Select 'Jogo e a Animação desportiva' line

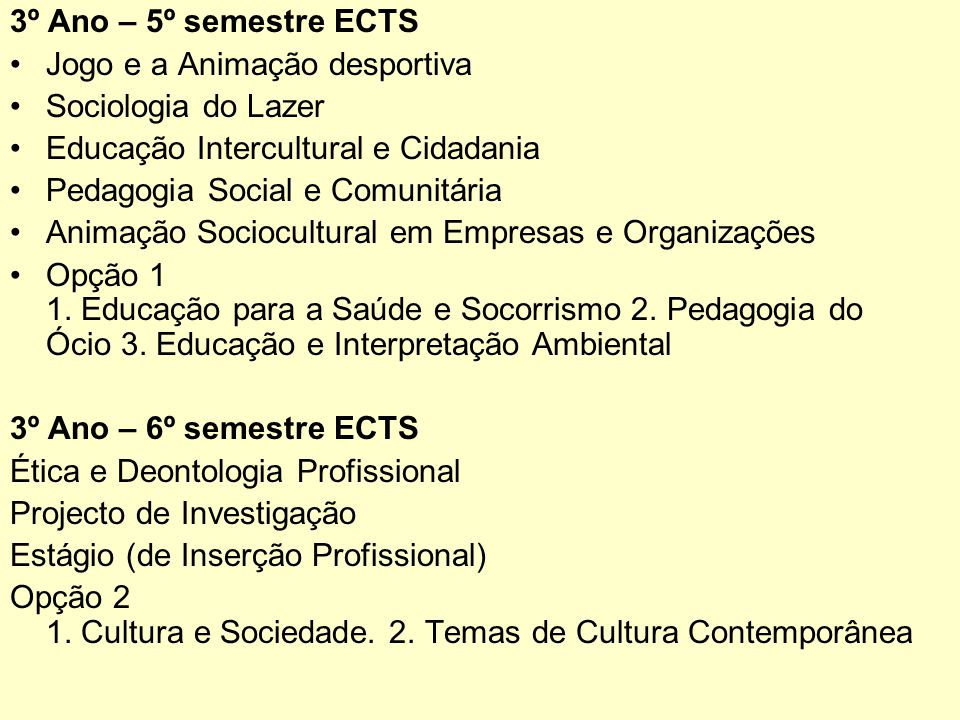[x=259, y=65]
